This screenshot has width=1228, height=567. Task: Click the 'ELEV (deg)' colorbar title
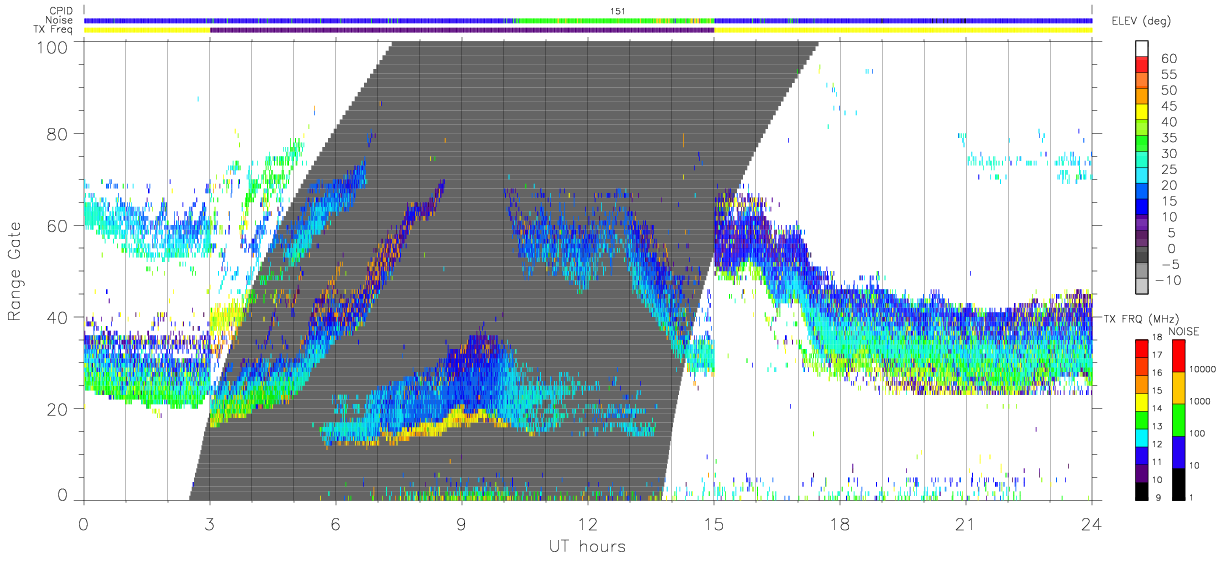click(x=1142, y=22)
